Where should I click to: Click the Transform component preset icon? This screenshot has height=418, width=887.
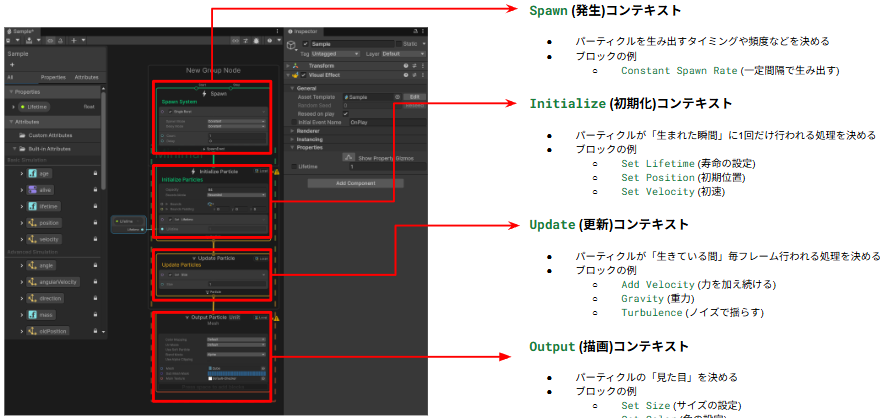click(x=415, y=65)
